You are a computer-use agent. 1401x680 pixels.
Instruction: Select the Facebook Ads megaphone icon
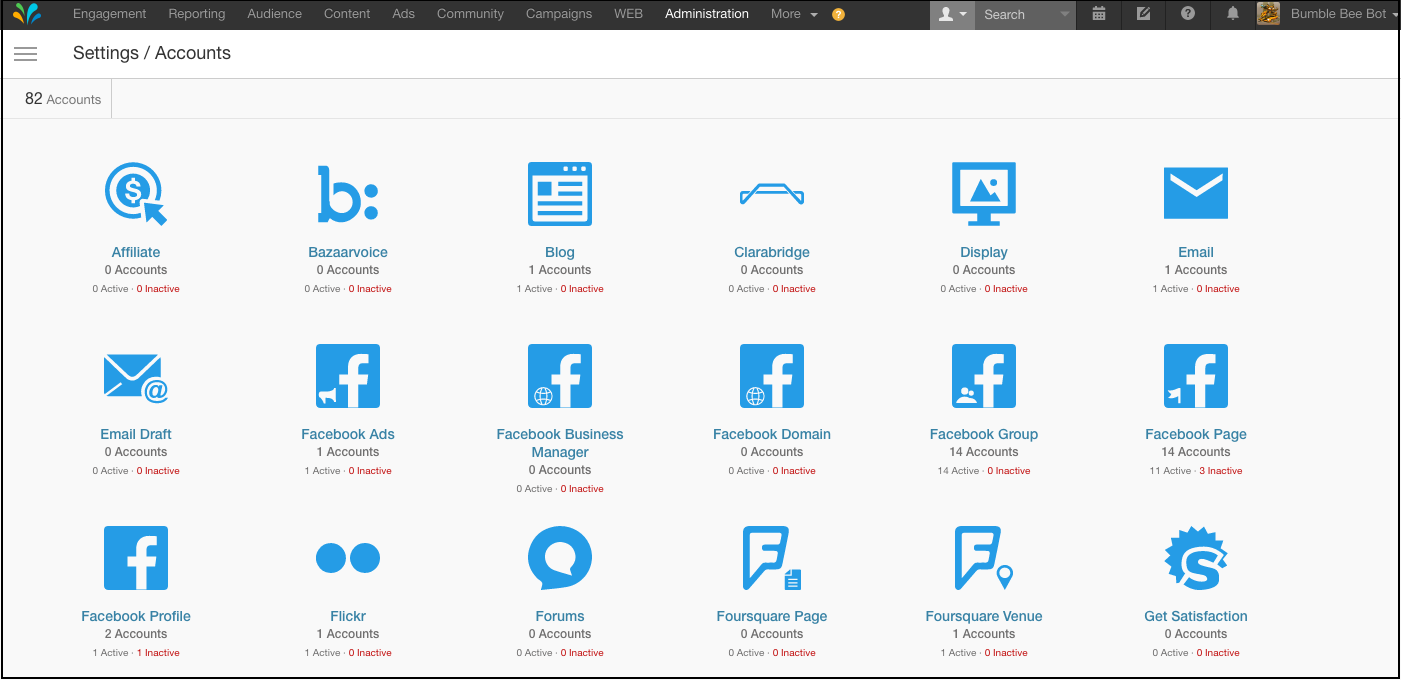[348, 376]
